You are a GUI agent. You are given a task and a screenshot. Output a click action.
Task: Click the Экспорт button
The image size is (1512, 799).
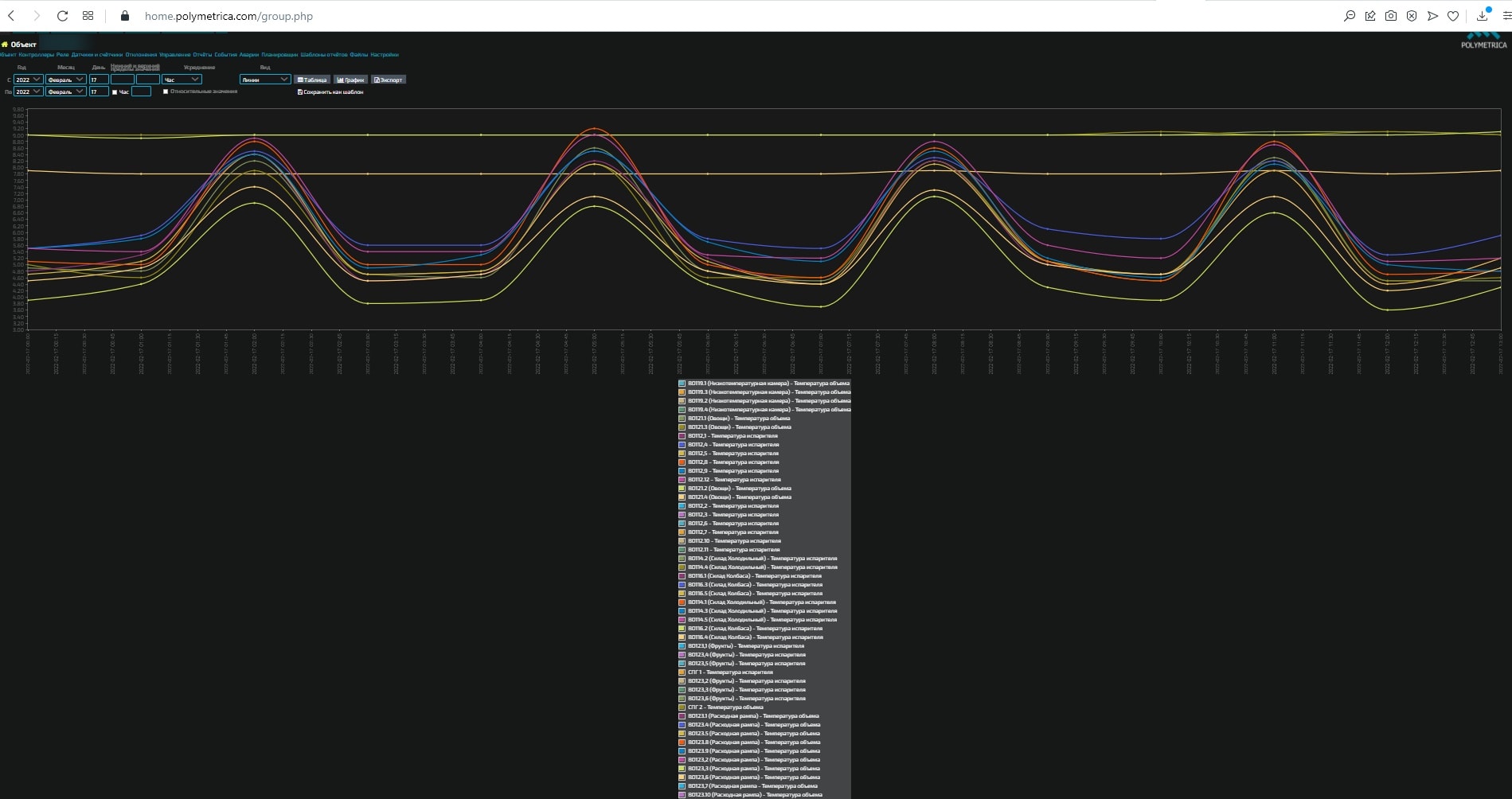point(389,80)
